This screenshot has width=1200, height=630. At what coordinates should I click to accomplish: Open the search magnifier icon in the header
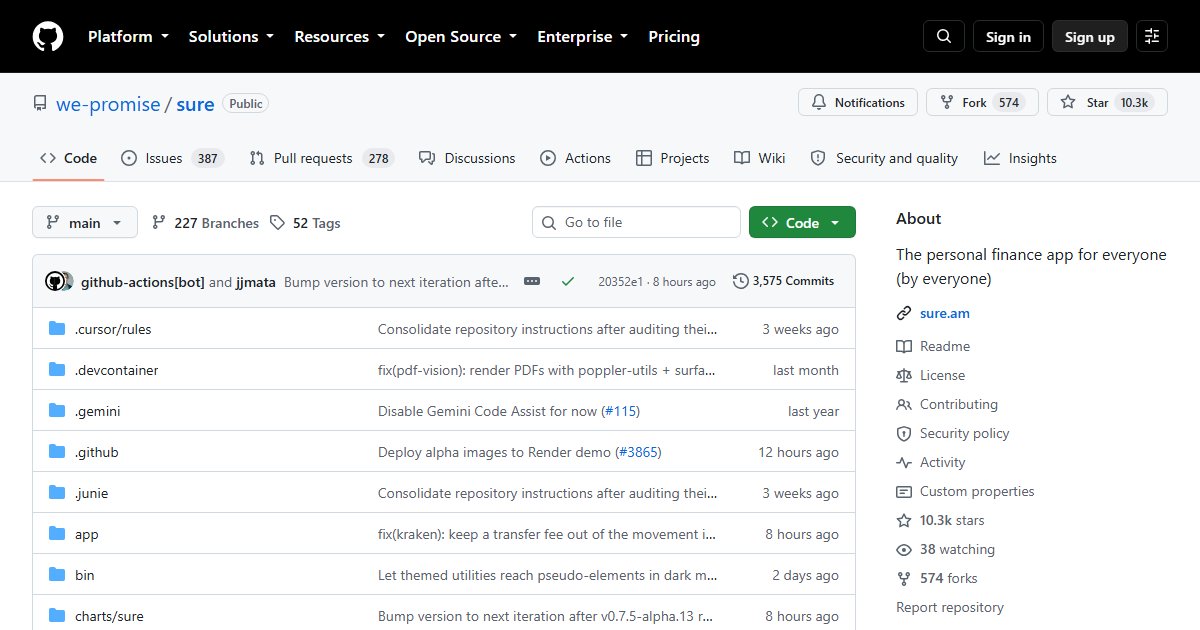(944, 37)
